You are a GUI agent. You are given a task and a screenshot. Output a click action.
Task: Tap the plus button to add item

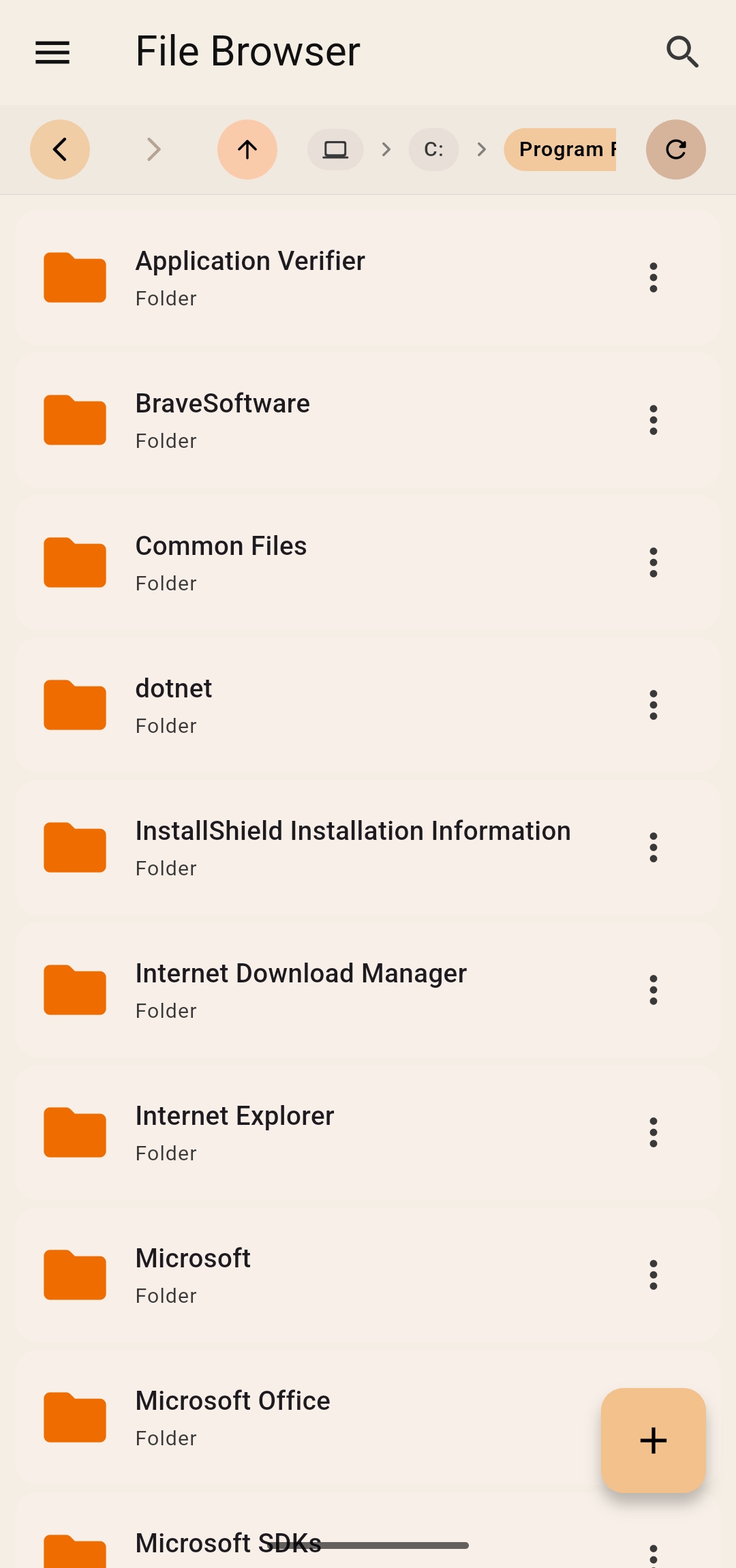(x=653, y=1440)
